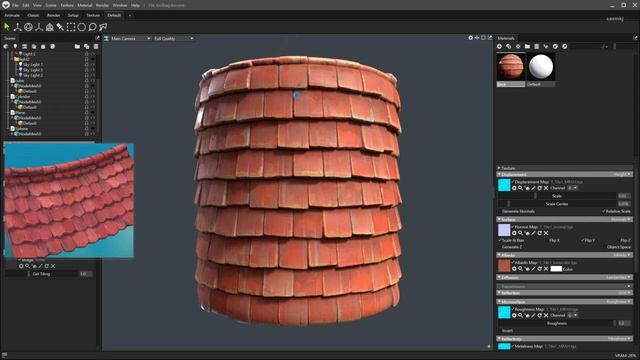The height and width of the screenshot is (360, 640).
Task: Open the Full Quality dropdown
Action: click(173, 38)
